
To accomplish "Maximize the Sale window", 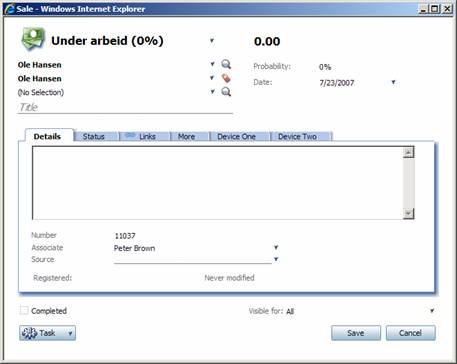I will pyautogui.click(x=435, y=9).
